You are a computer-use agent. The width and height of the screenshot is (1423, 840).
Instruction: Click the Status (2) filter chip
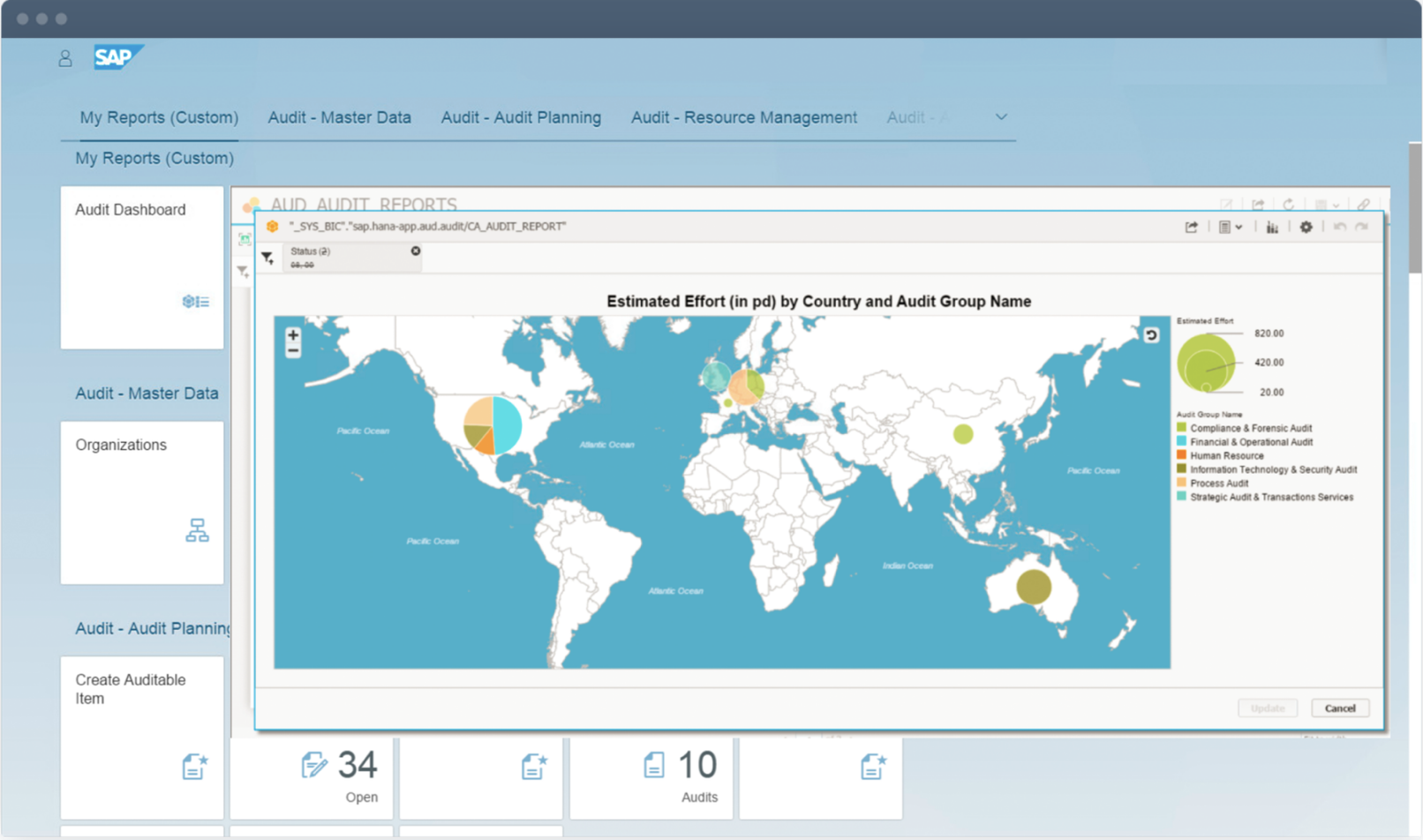coord(352,257)
